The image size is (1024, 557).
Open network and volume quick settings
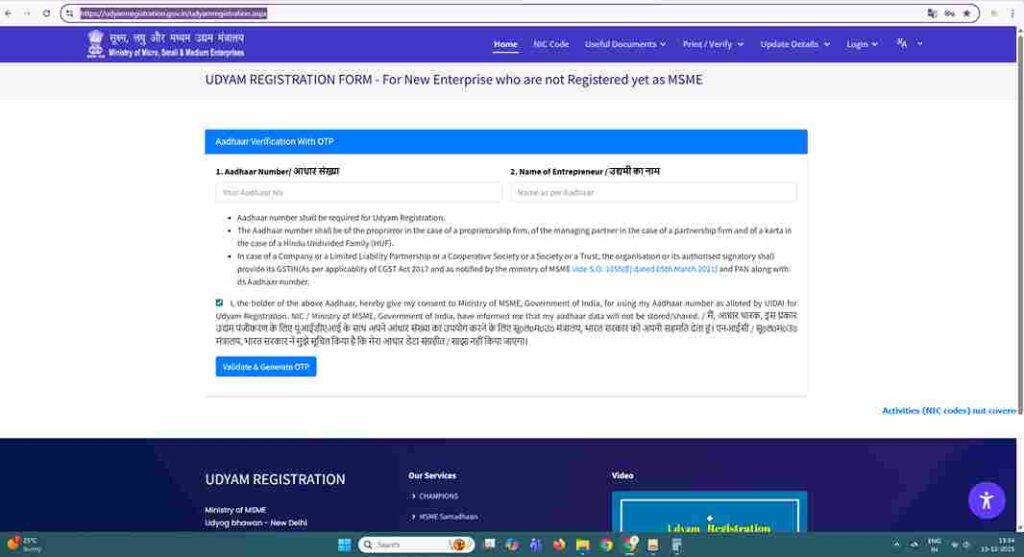(960, 545)
